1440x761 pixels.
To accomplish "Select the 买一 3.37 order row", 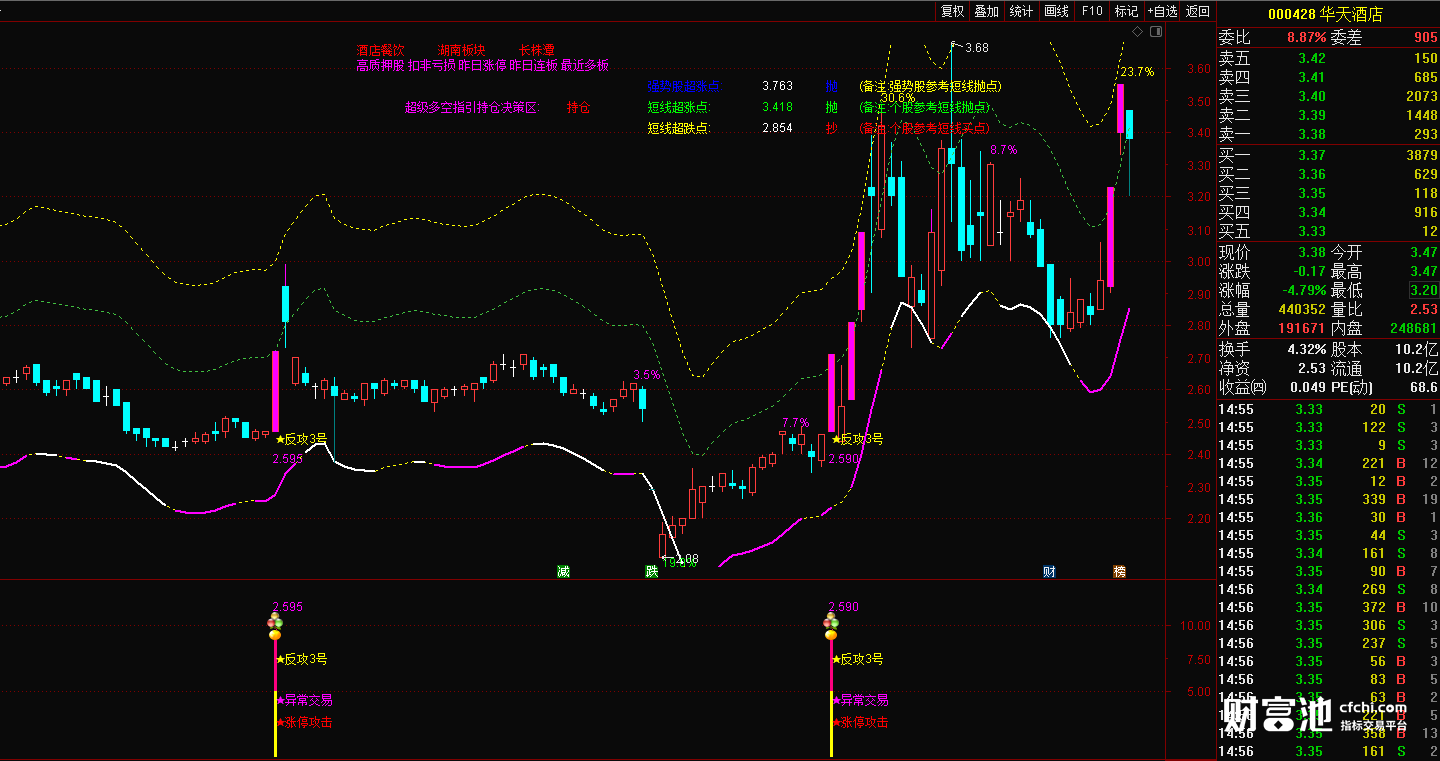I will pos(1328,155).
